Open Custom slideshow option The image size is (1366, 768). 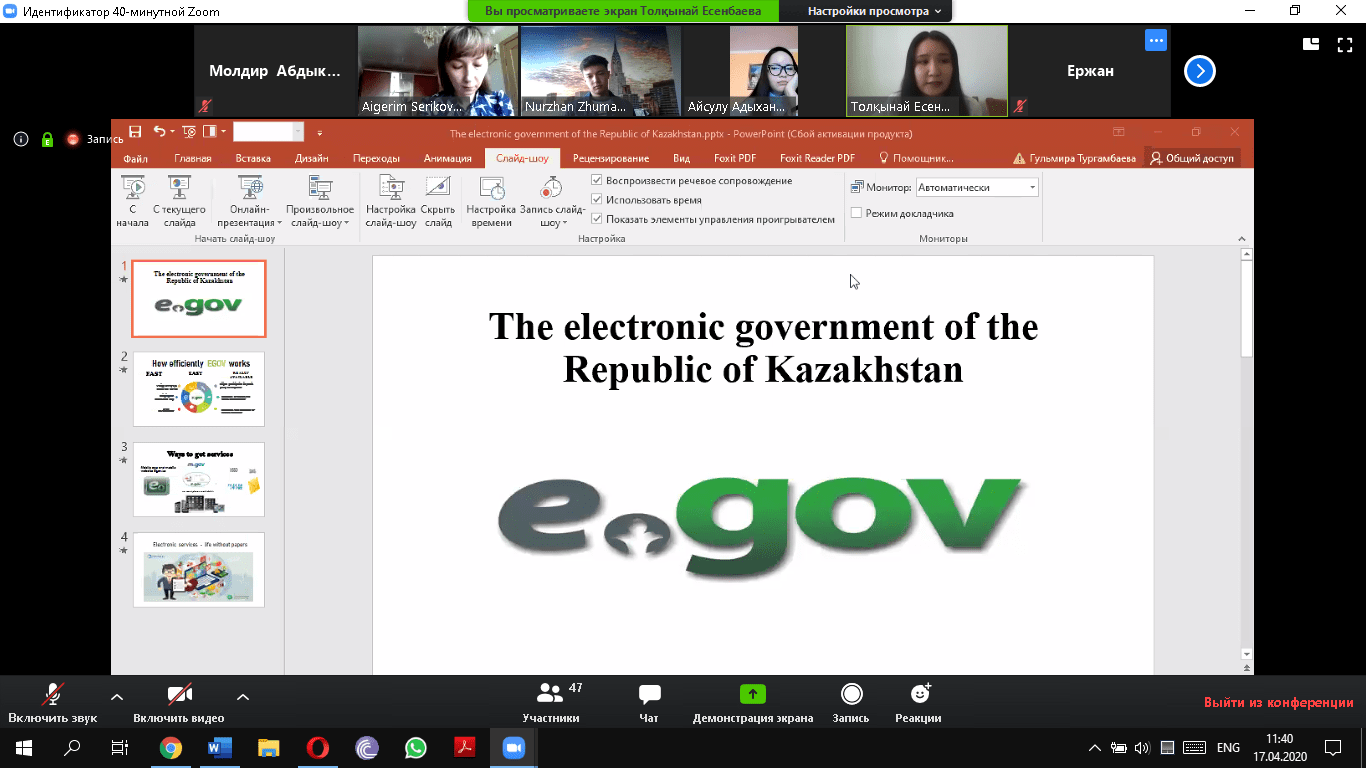pos(320,201)
